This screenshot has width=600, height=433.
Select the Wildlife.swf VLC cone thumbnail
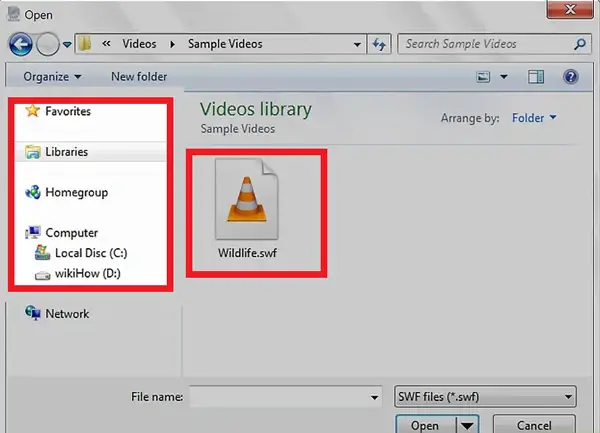pyautogui.click(x=247, y=199)
